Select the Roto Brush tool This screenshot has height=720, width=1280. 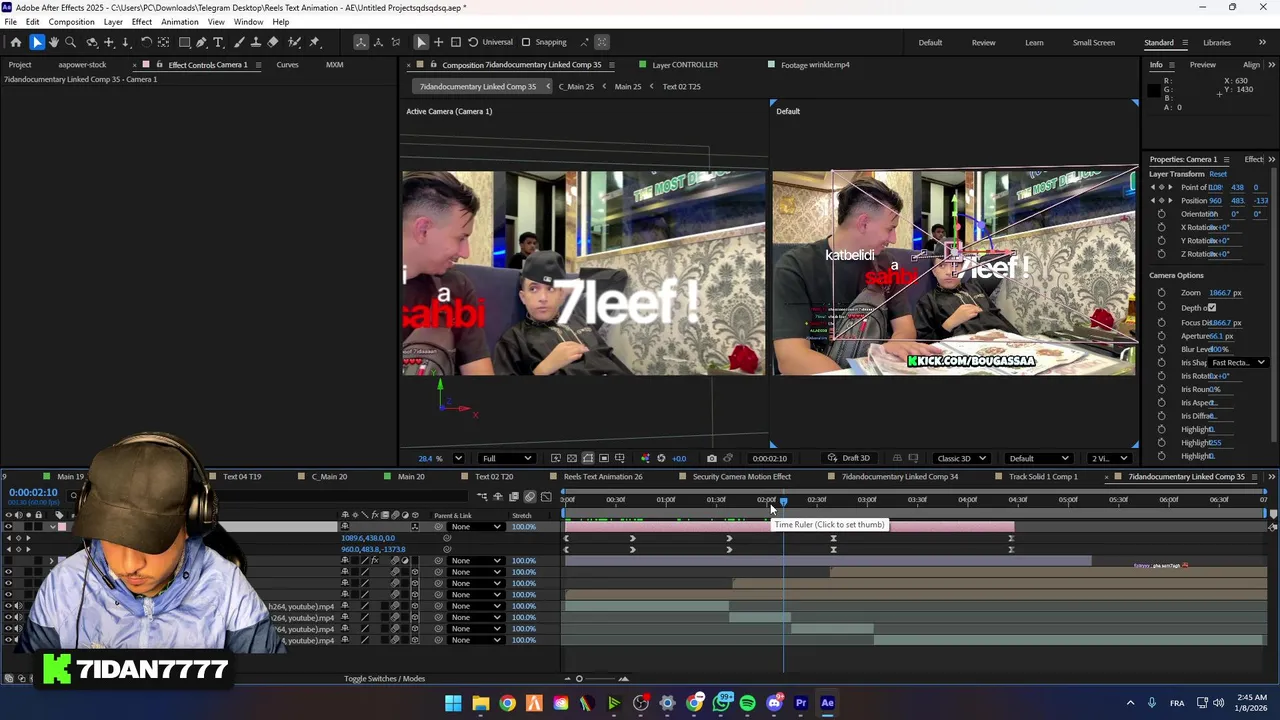point(294,42)
